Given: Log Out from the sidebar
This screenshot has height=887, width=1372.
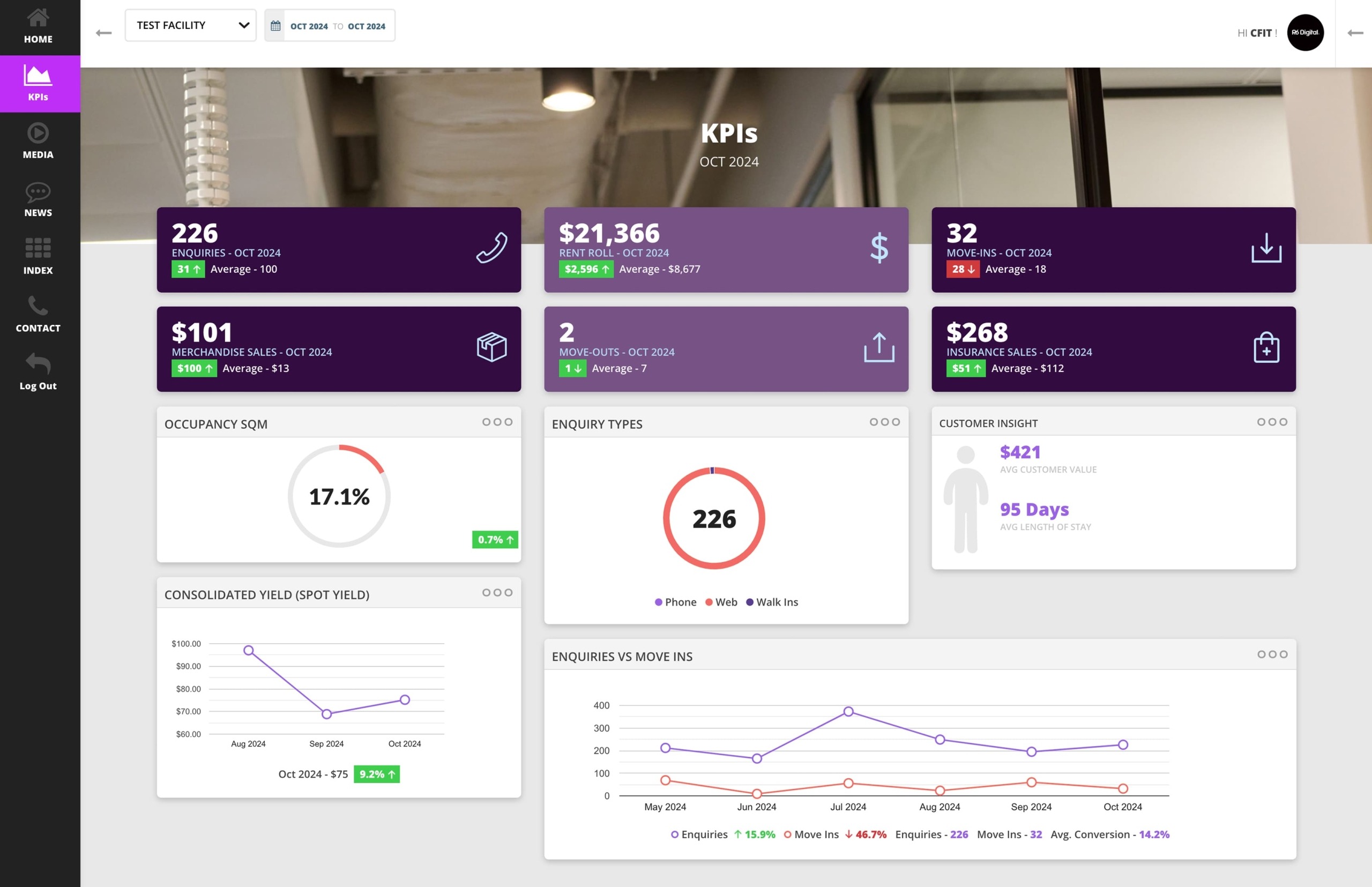Looking at the screenshot, I should tap(38, 372).
